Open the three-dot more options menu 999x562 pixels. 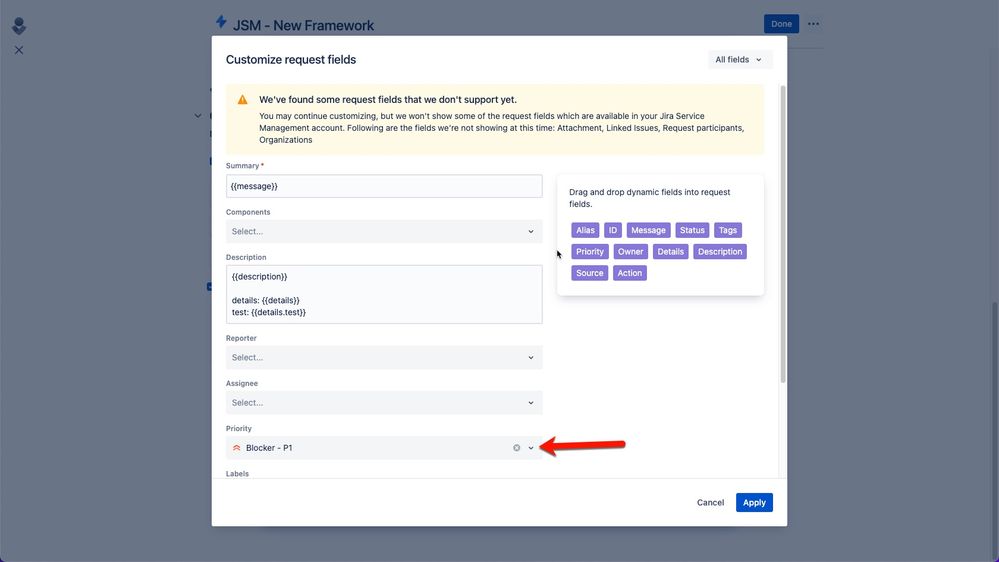(x=814, y=24)
